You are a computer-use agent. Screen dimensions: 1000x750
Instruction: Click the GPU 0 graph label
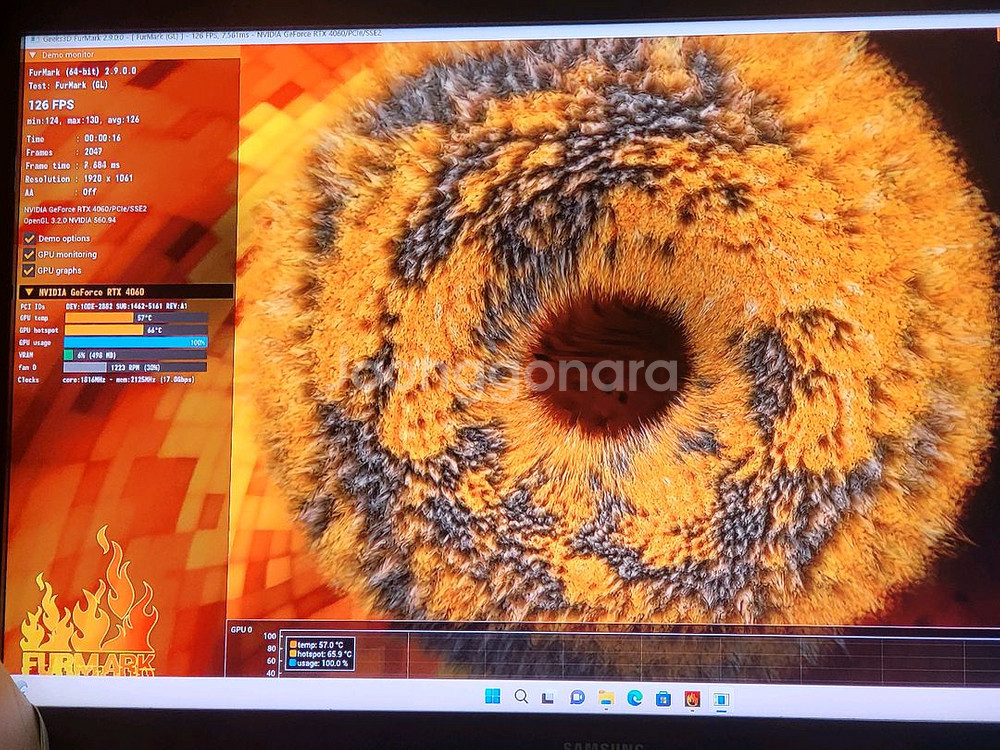tap(241, 630)
